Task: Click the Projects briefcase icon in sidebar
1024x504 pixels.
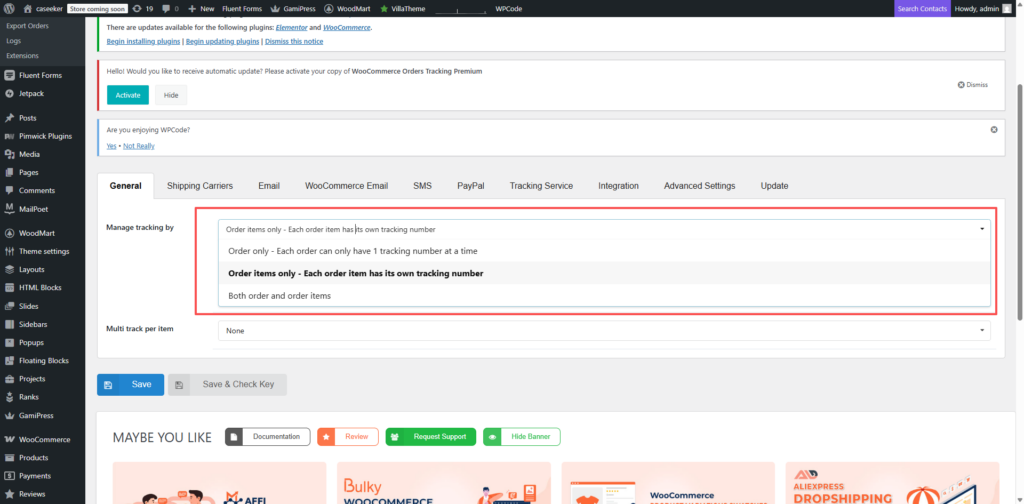Action: 9,379
